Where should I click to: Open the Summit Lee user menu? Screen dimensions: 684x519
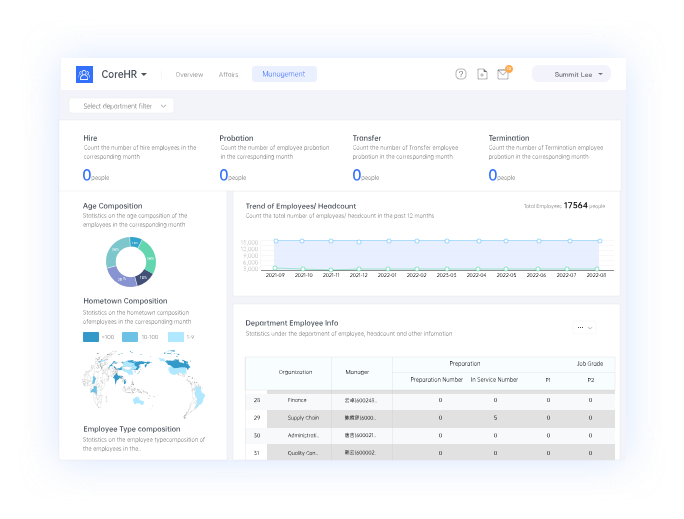(571, 74)
